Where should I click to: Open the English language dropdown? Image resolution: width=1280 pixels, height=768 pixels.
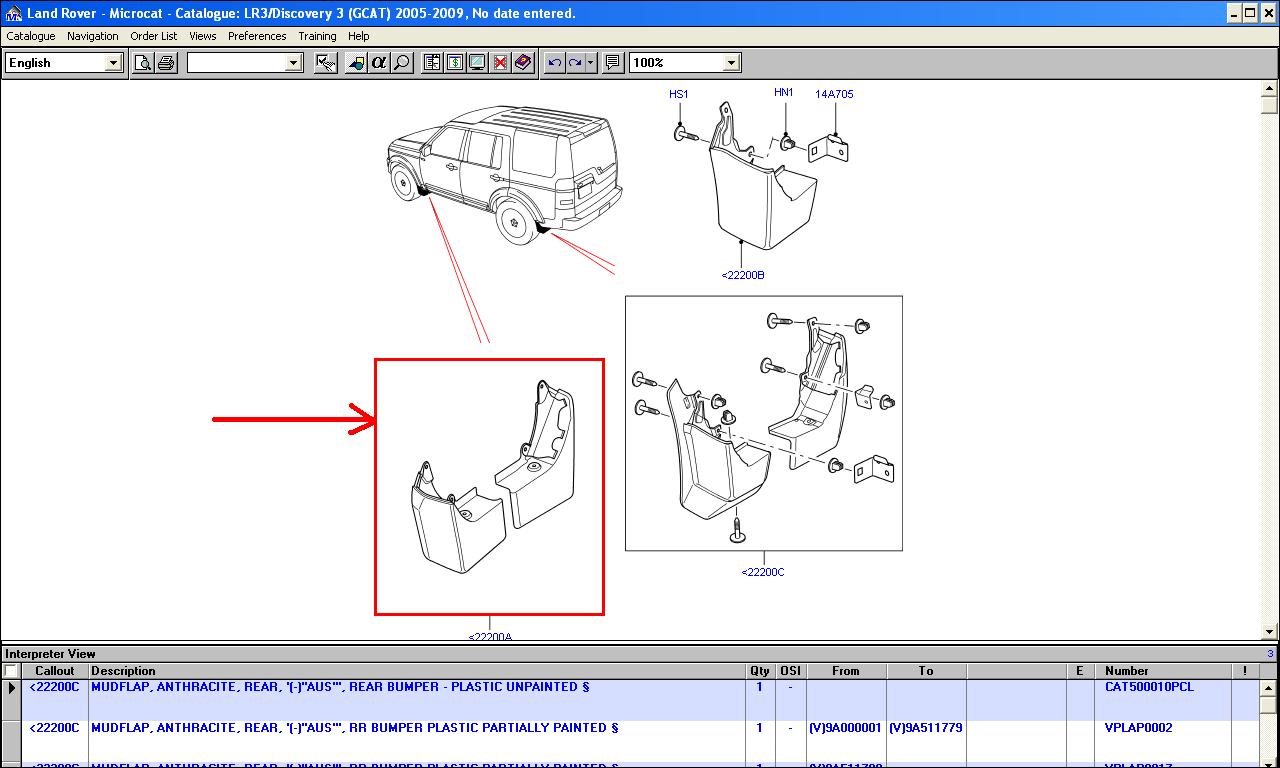point(113,63)
